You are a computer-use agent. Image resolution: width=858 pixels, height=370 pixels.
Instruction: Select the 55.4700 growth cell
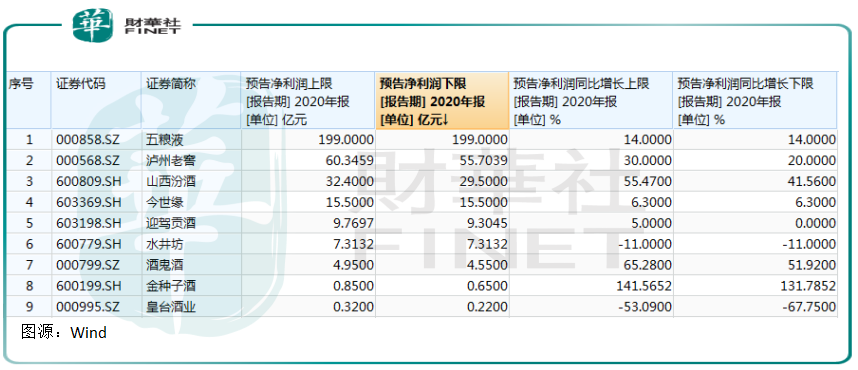coord(591,182)
